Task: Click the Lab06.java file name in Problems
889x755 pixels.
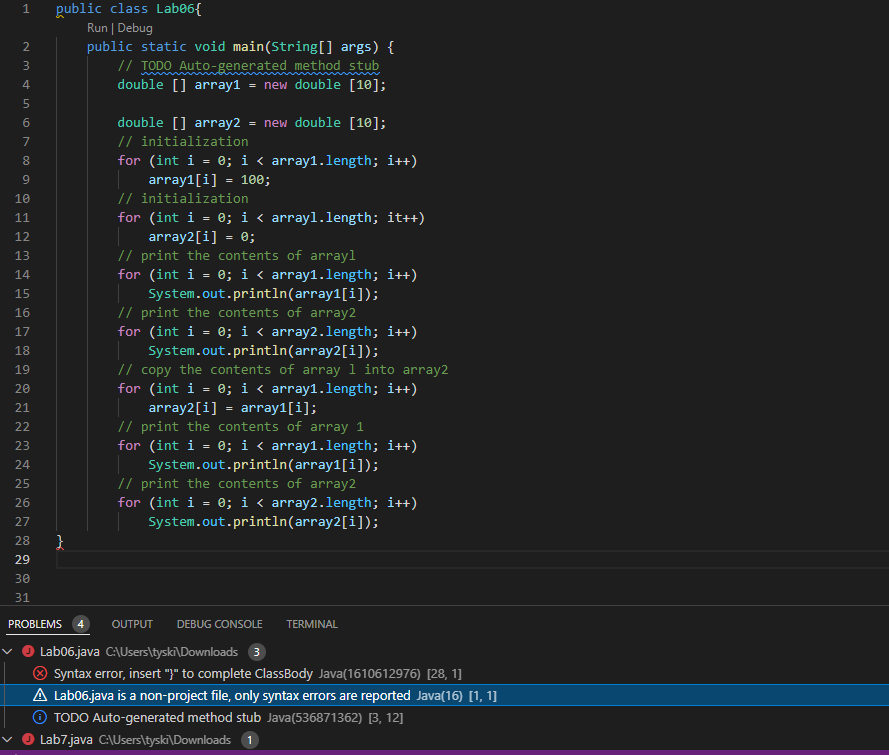Action: click(70, 652)
